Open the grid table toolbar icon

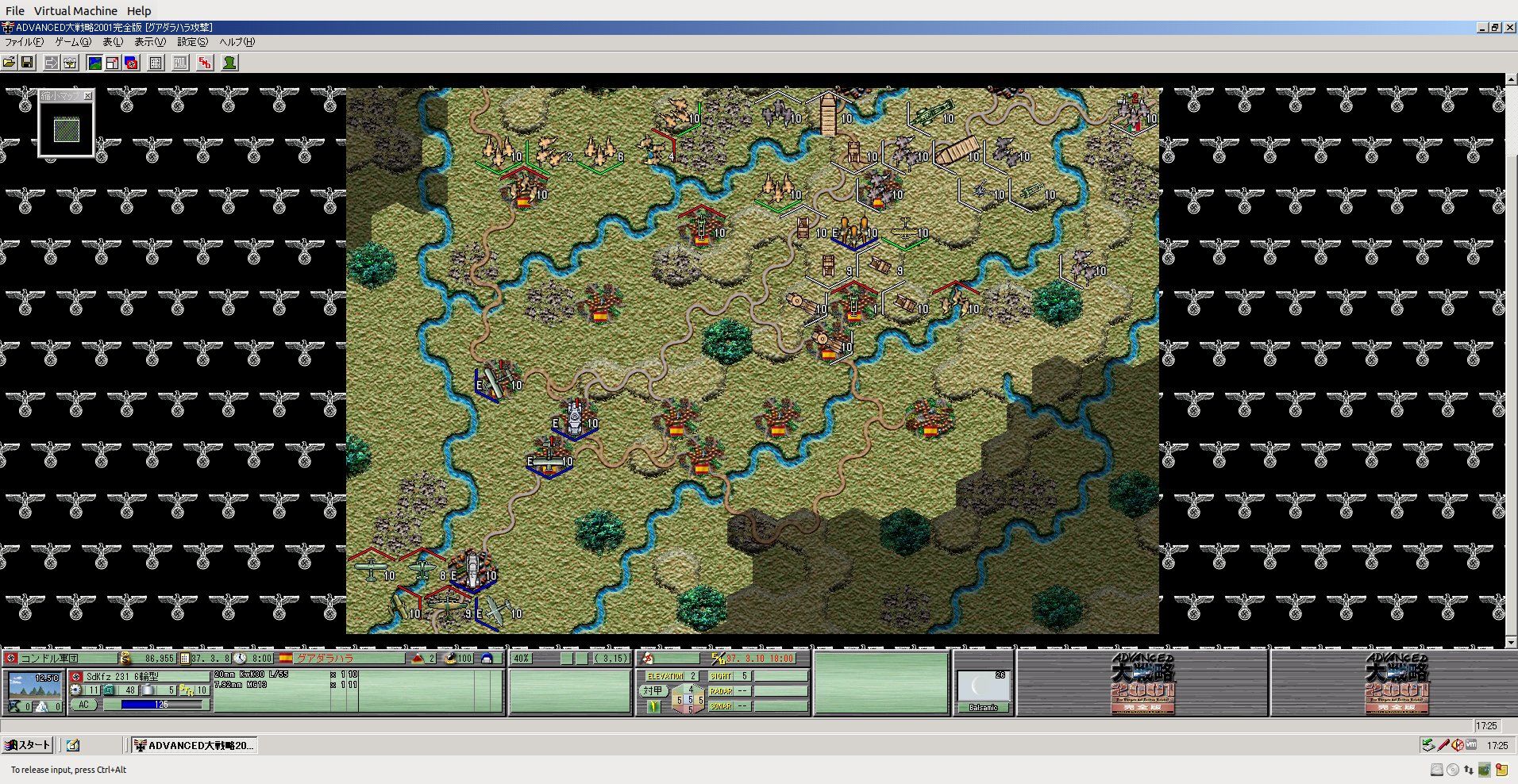point(156,63)
